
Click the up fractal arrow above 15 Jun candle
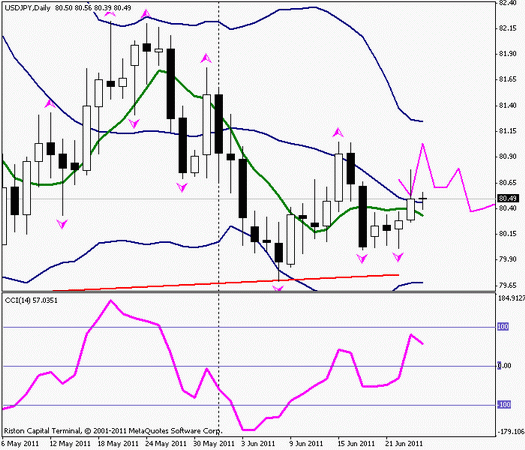click(338, 133)
